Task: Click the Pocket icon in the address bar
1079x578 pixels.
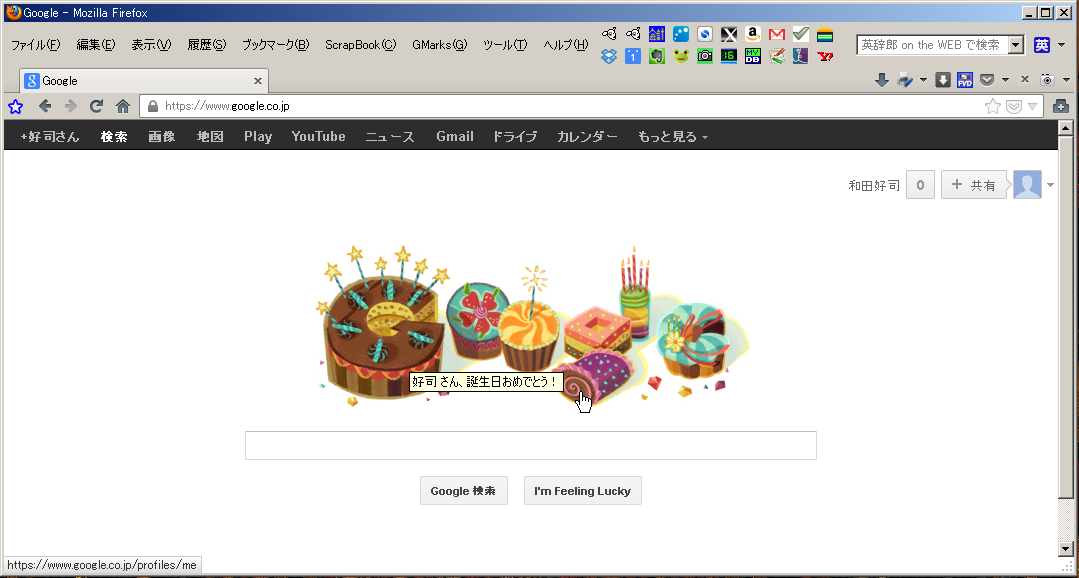Action: [1013, 106]
